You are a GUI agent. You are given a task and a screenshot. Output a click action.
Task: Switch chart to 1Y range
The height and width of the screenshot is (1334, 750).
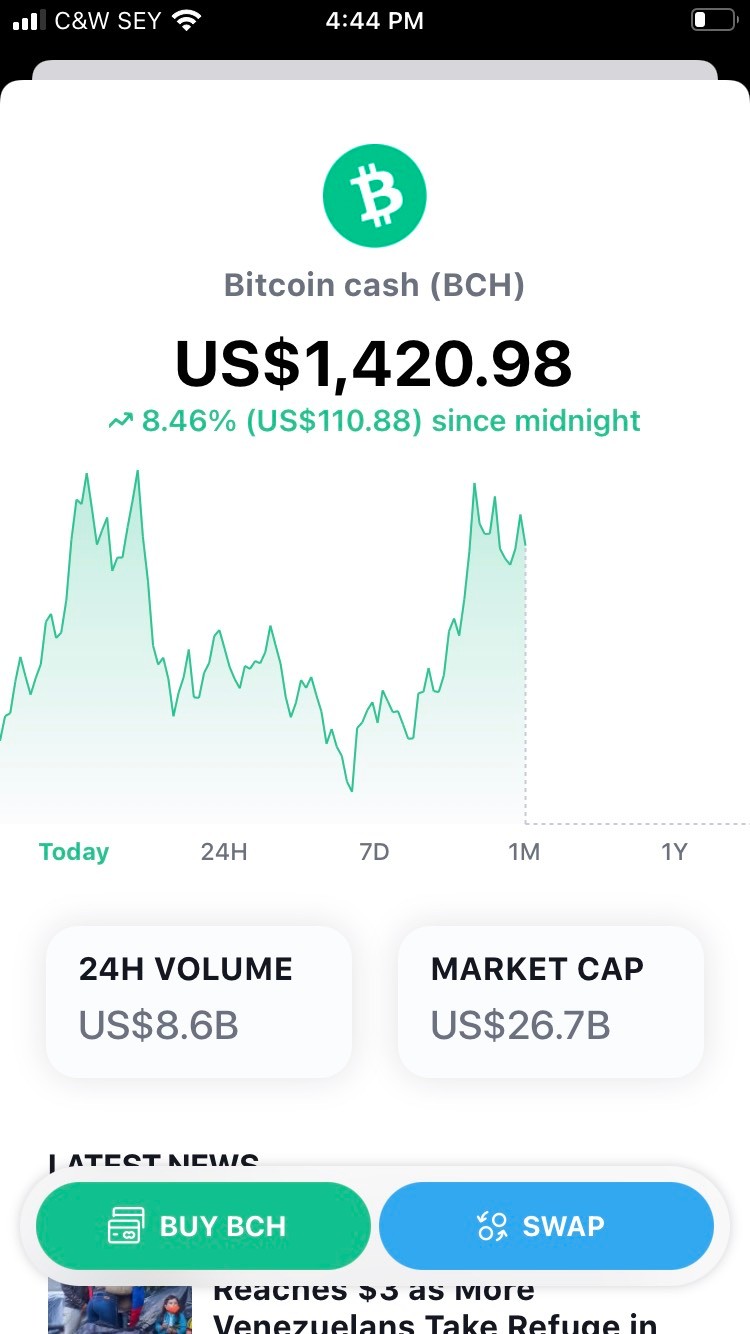coord(675,852)
